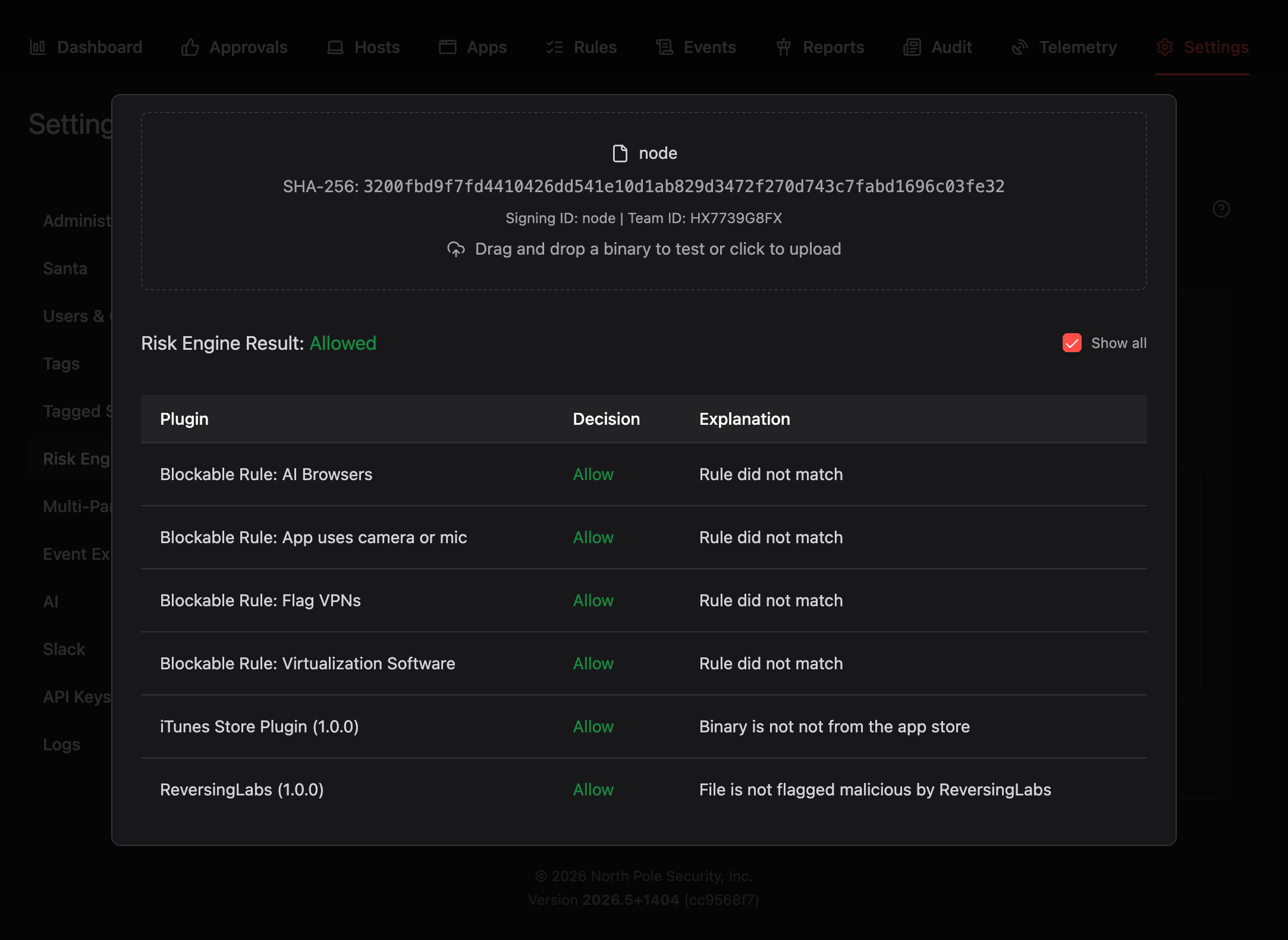
Task: Uncheck the Show all checkbox
Action: (x=1072, y=343)
